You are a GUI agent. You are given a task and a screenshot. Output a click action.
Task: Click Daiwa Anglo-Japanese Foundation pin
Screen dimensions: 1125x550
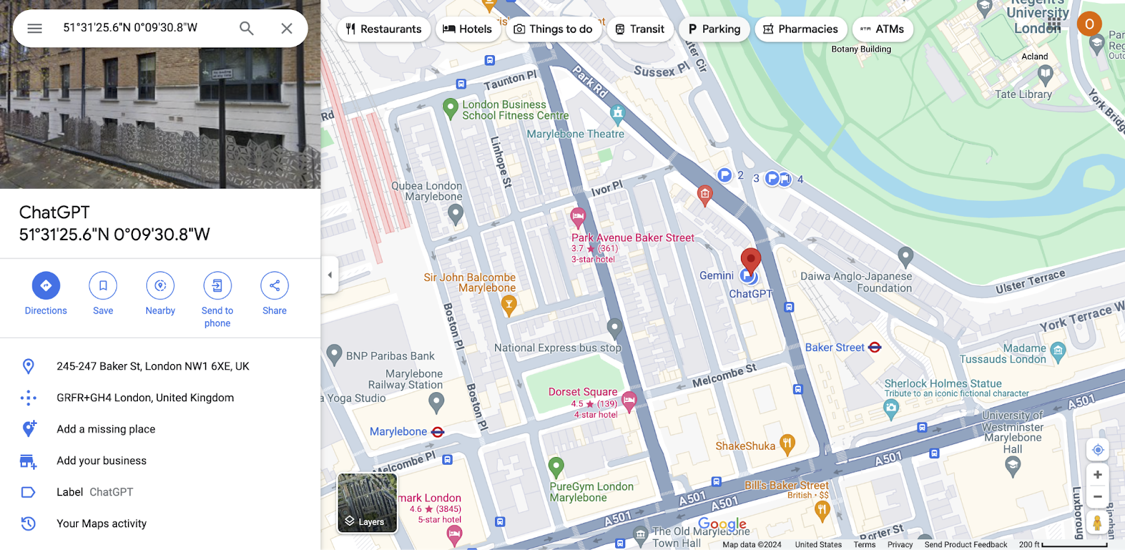(x=905, y=255)
